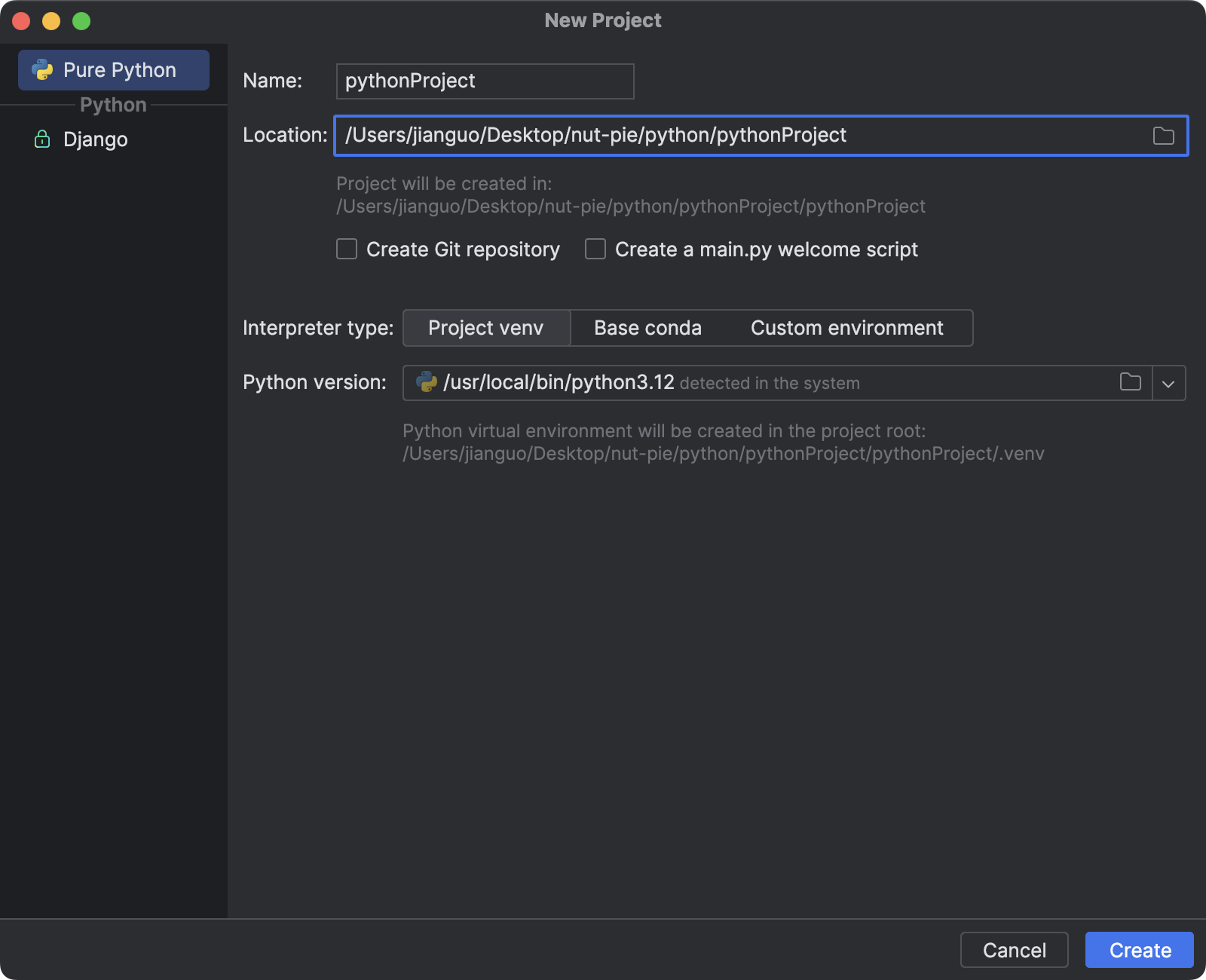The image size is (1206, 980).
Task: Click the Django lock icon
Action: tap(42, 139)
